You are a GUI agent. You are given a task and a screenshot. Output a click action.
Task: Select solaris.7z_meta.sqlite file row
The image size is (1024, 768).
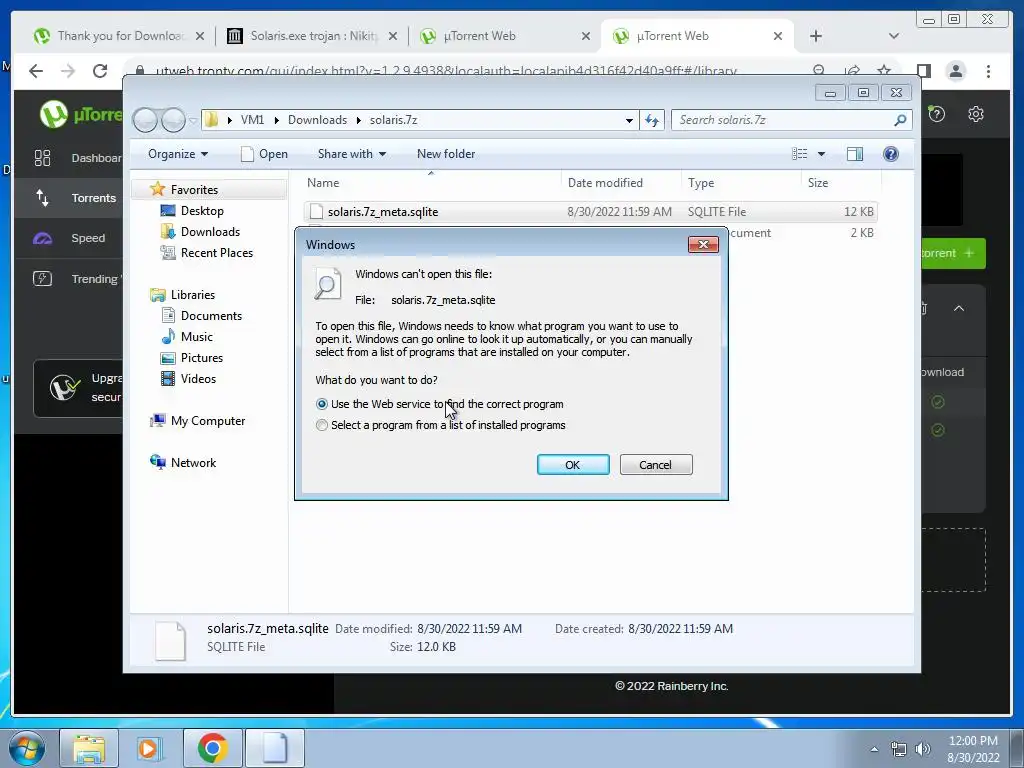(591, 212)
